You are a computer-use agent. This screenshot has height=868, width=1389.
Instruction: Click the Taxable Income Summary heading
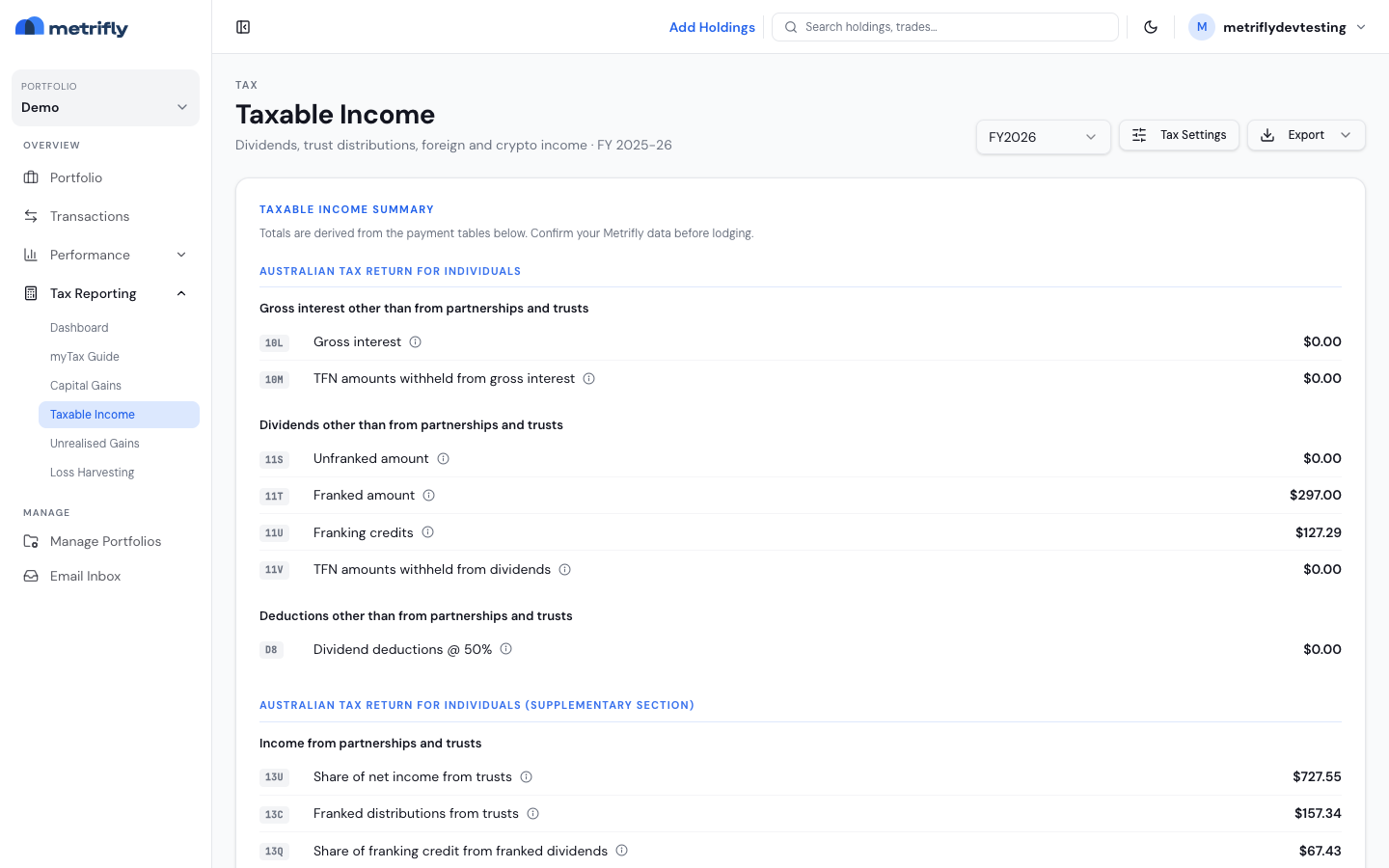[x=346, y=209]
